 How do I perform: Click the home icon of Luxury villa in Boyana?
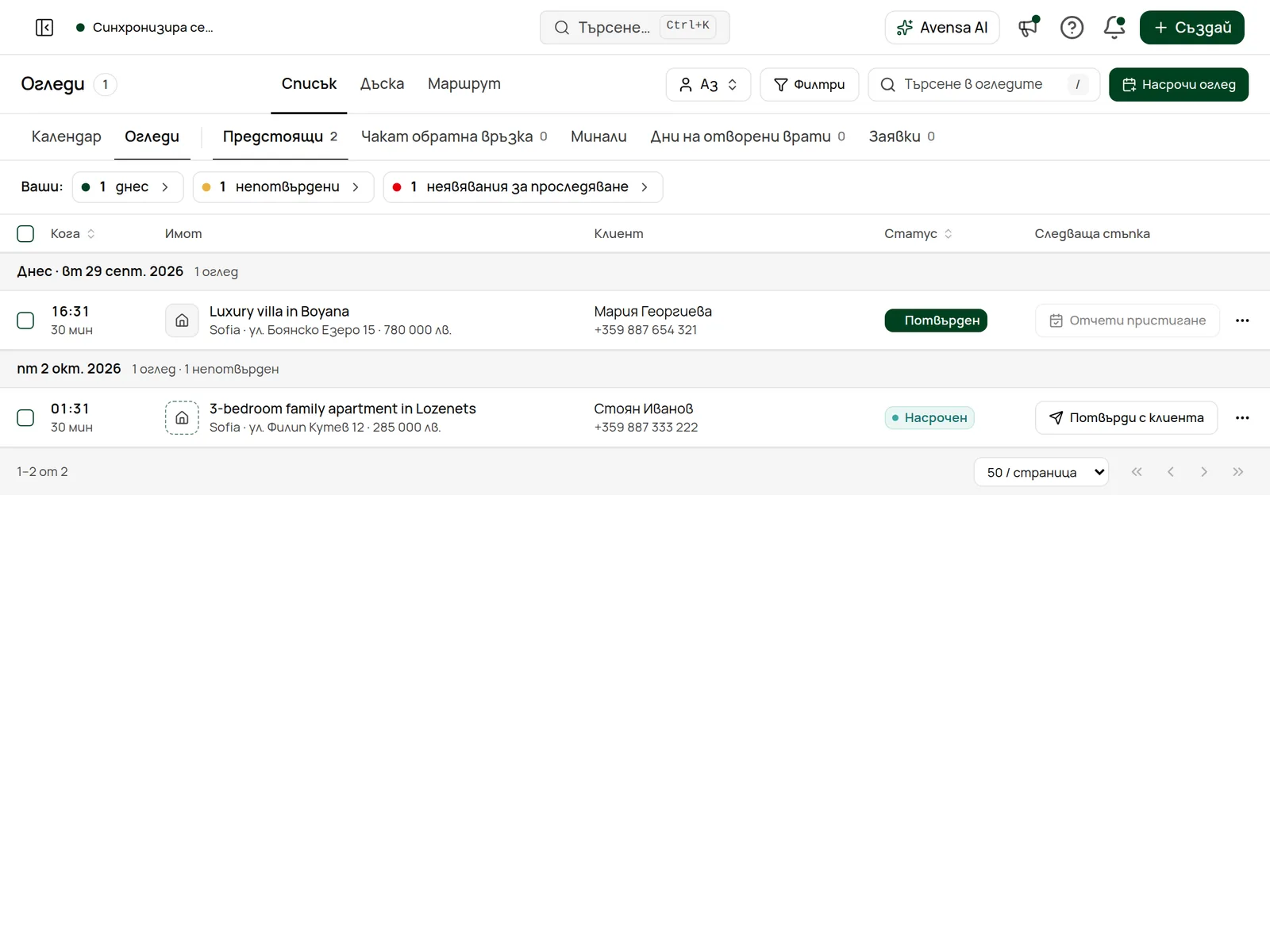coord(182,321)
